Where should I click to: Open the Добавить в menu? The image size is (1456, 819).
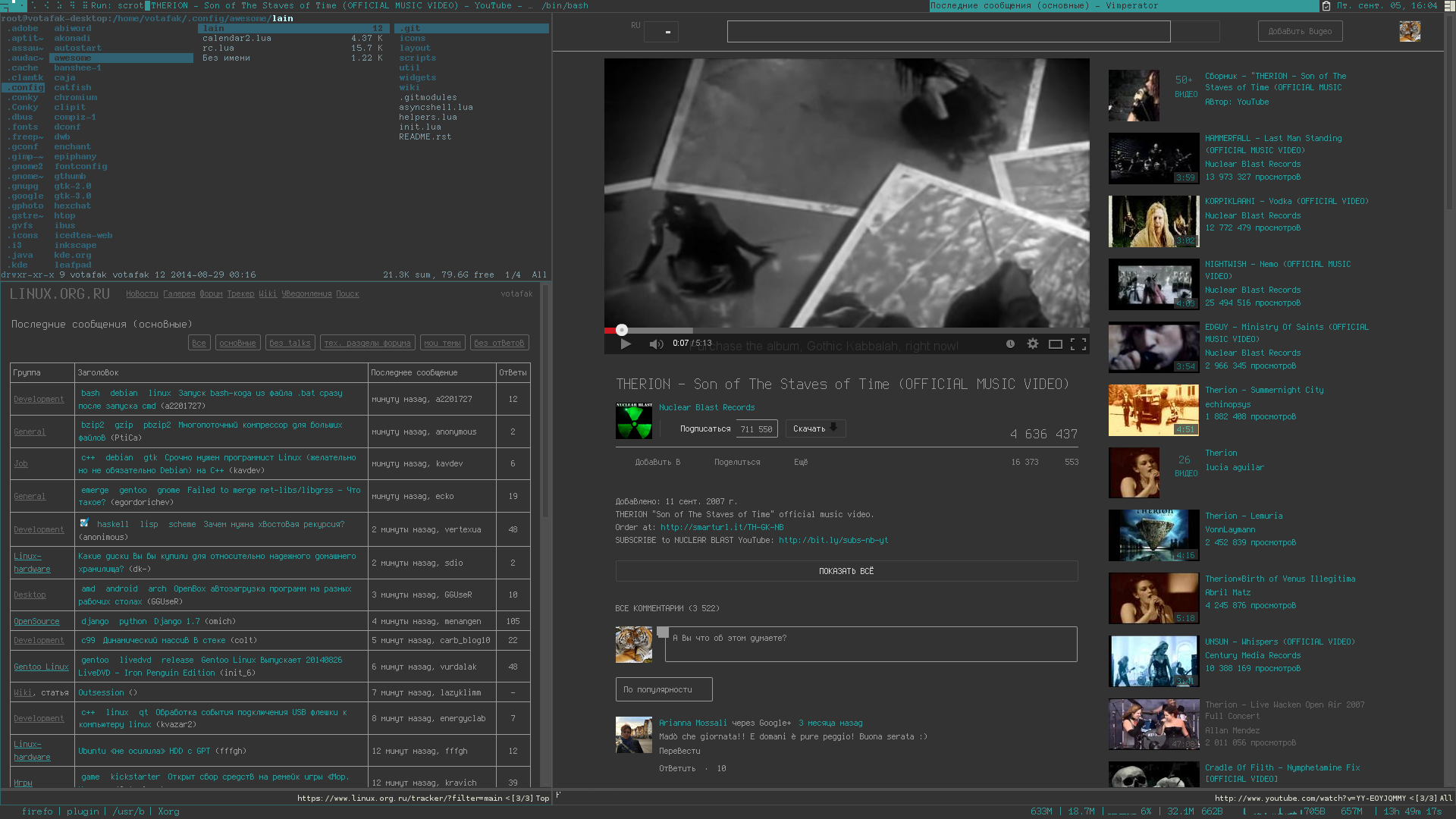657,462
